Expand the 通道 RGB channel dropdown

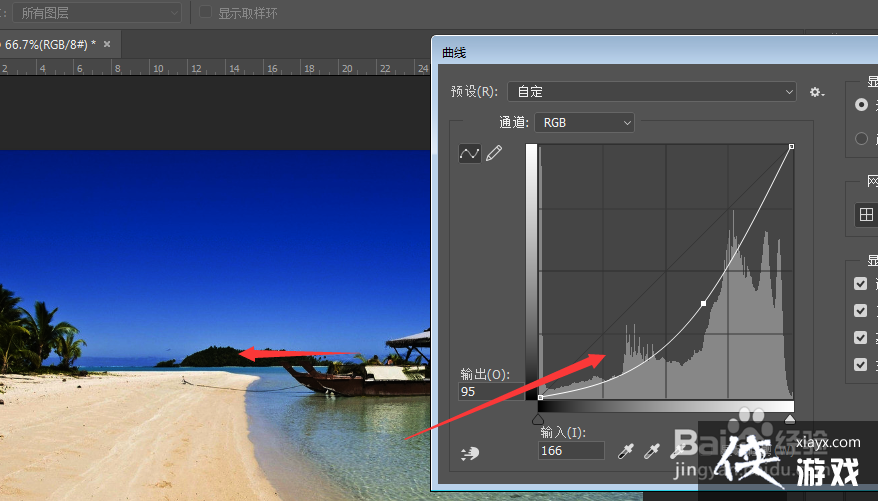point(585,122)
